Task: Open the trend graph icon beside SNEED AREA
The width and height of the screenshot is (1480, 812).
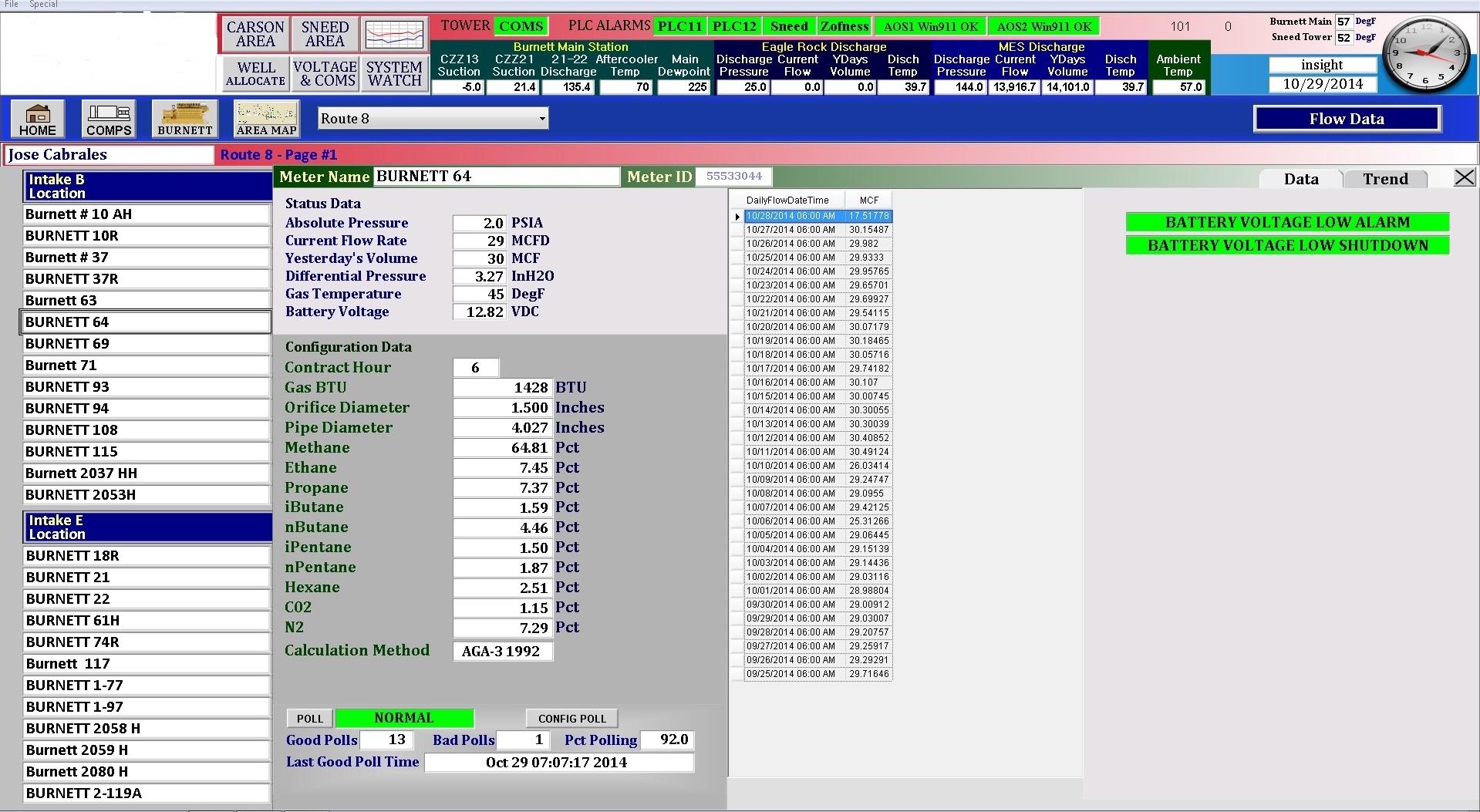Action: click(393, 34)
